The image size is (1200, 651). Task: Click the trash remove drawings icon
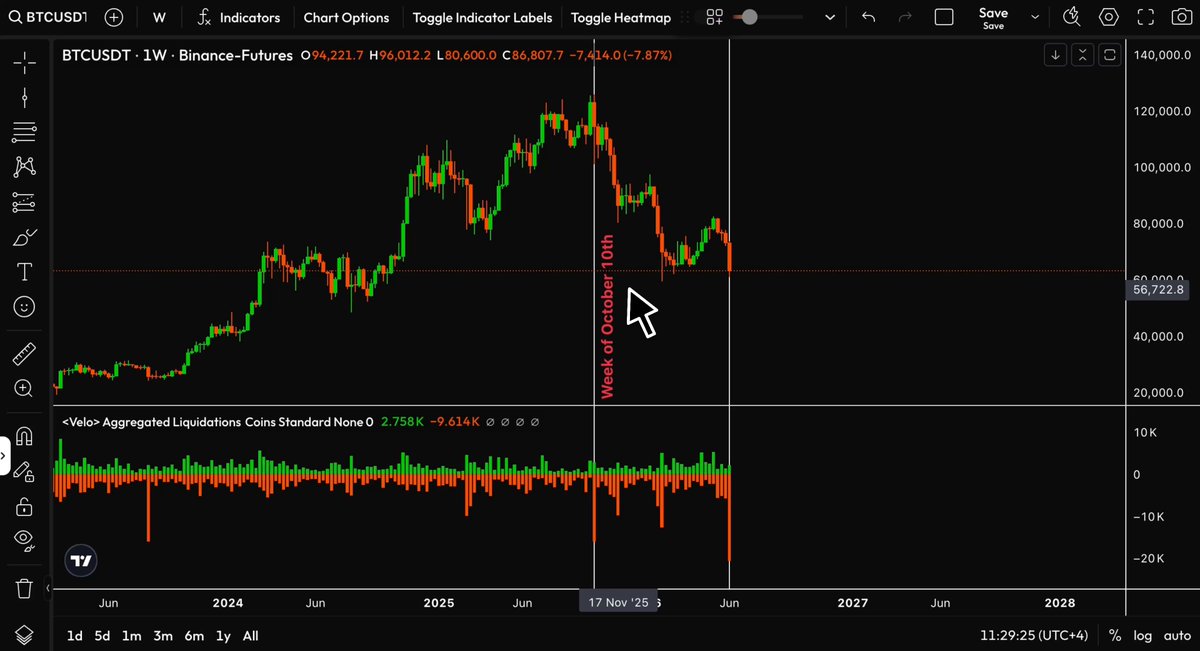pos(25,588)
